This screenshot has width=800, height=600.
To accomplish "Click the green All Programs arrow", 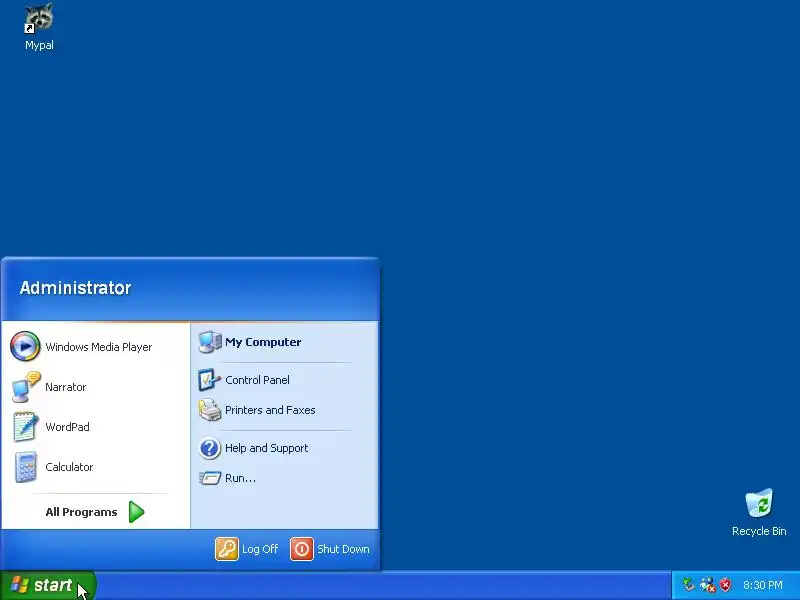I will point(136,512).
